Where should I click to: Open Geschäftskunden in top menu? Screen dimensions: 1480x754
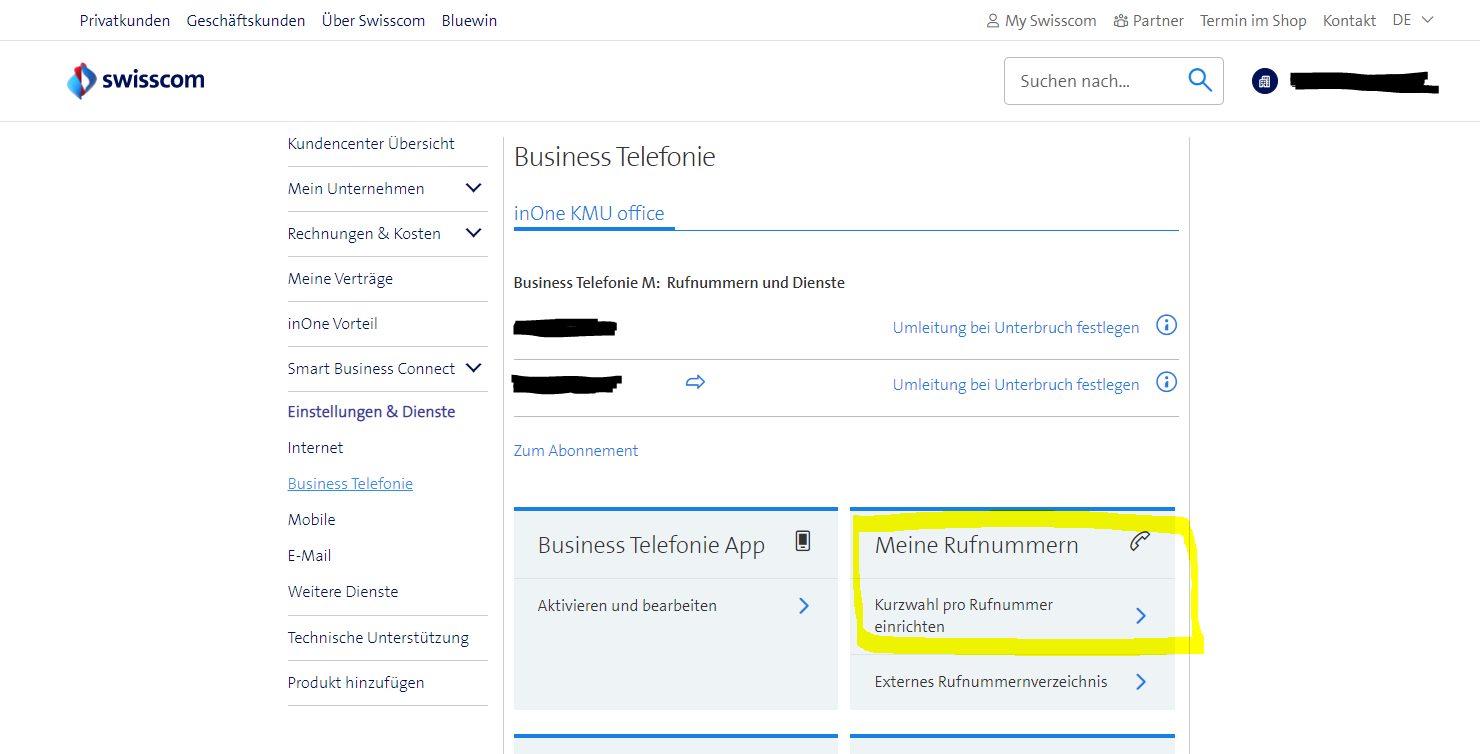coord(246,20)
